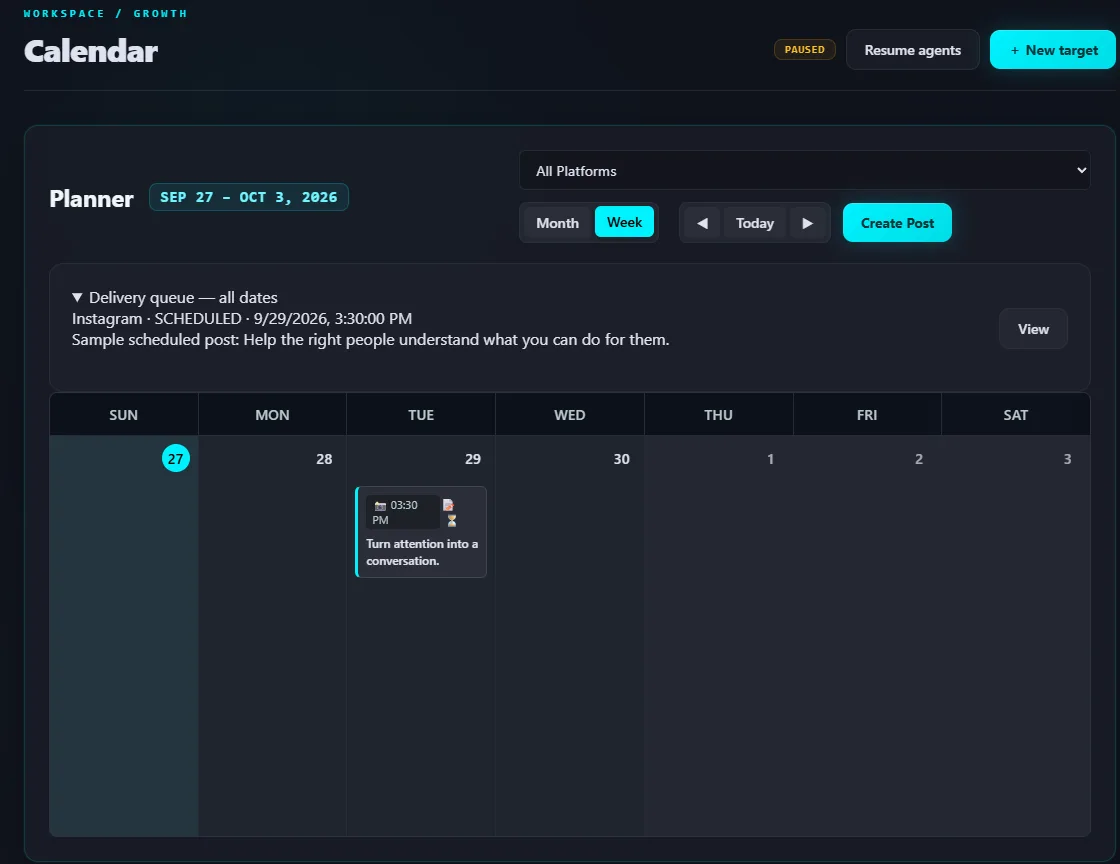Select day 28 in Monday column
Screen dimensions: 1120x864
pyautogui.click(x=324, y=459)
